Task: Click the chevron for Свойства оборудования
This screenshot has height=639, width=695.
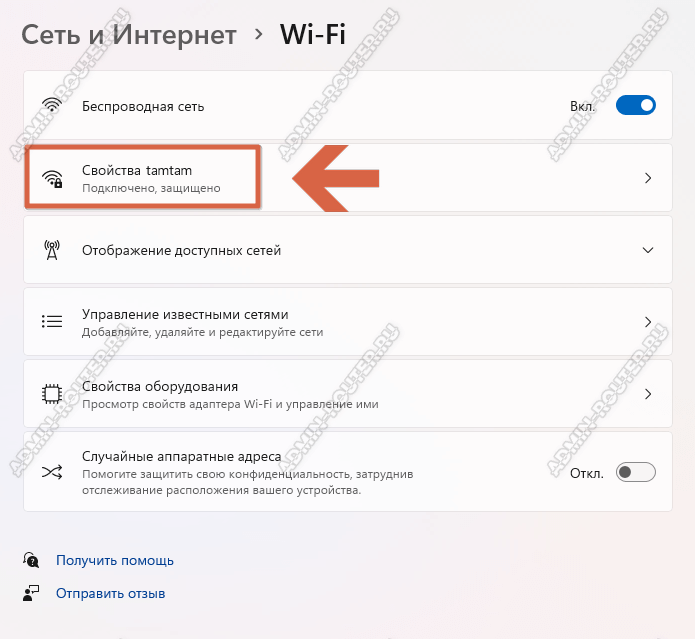Action: pyautogui.click(x=648, y=394)
